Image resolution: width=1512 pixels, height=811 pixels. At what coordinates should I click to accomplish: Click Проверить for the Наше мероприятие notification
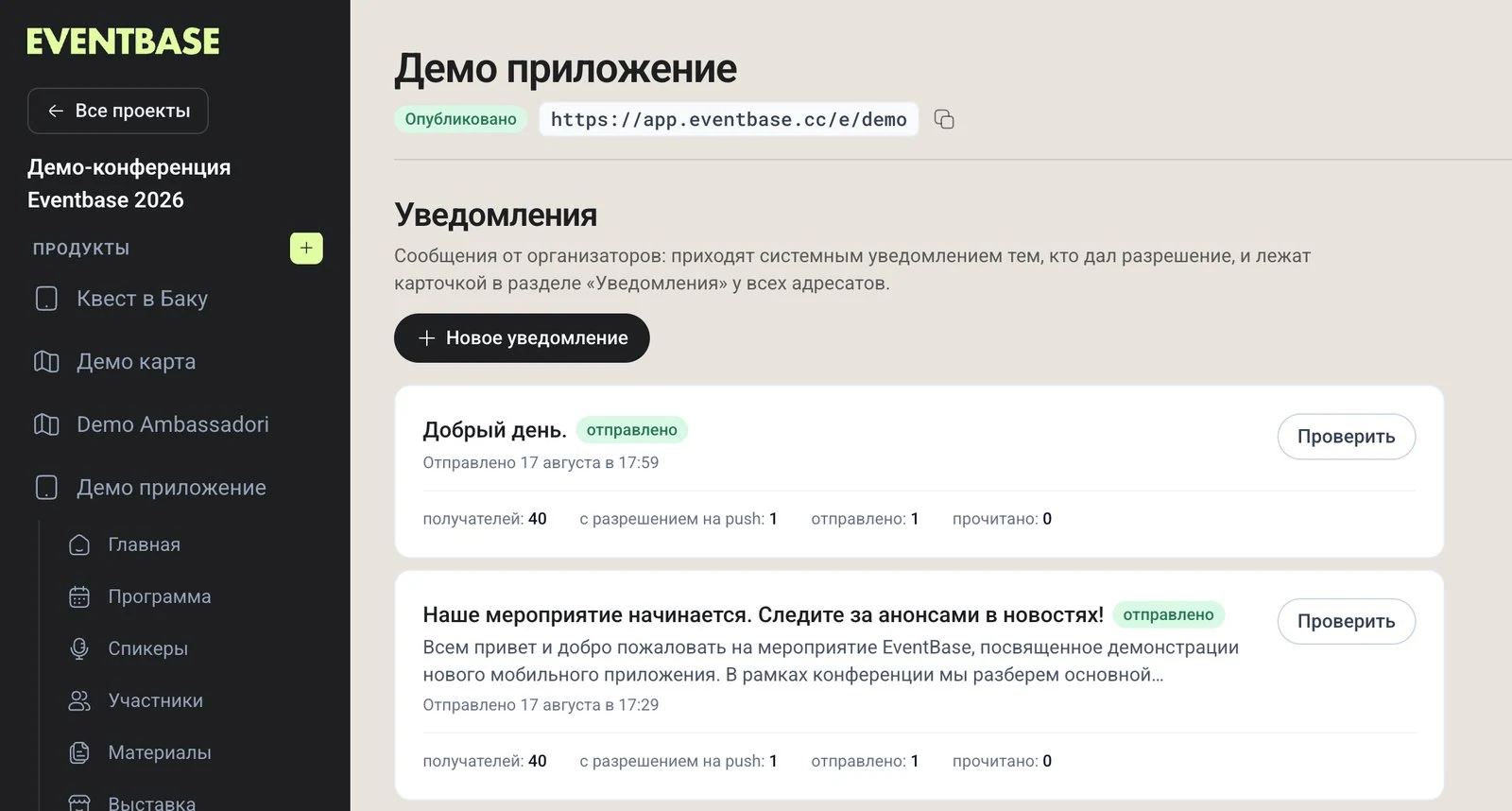[1346, 621]
